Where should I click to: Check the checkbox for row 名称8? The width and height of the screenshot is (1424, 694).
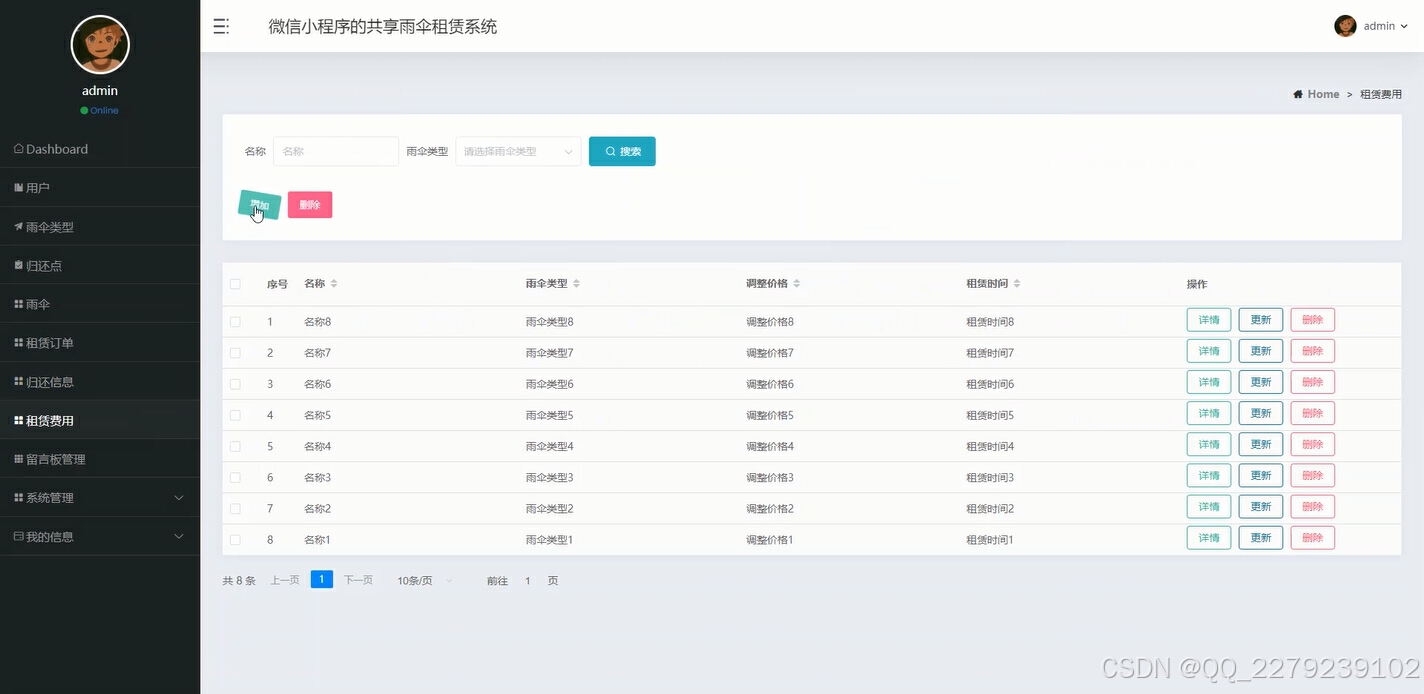(236, 319)
